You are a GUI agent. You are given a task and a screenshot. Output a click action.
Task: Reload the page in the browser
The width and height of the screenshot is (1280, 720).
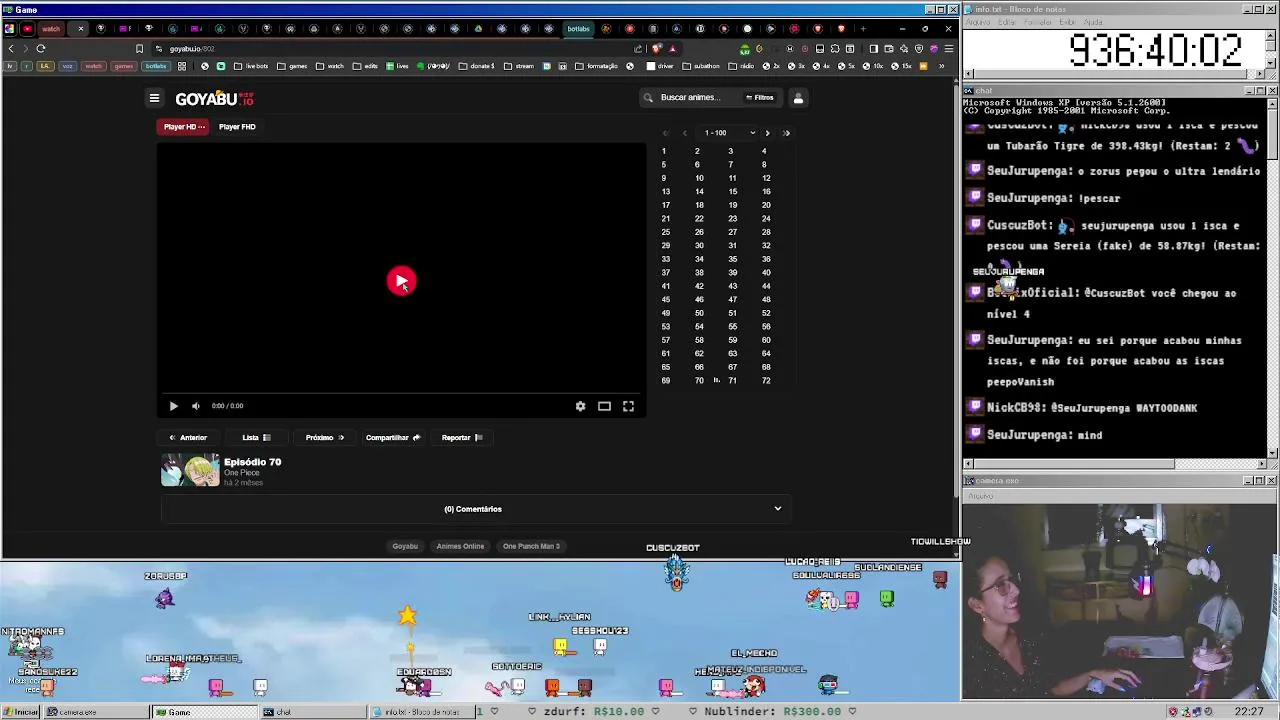41,48
